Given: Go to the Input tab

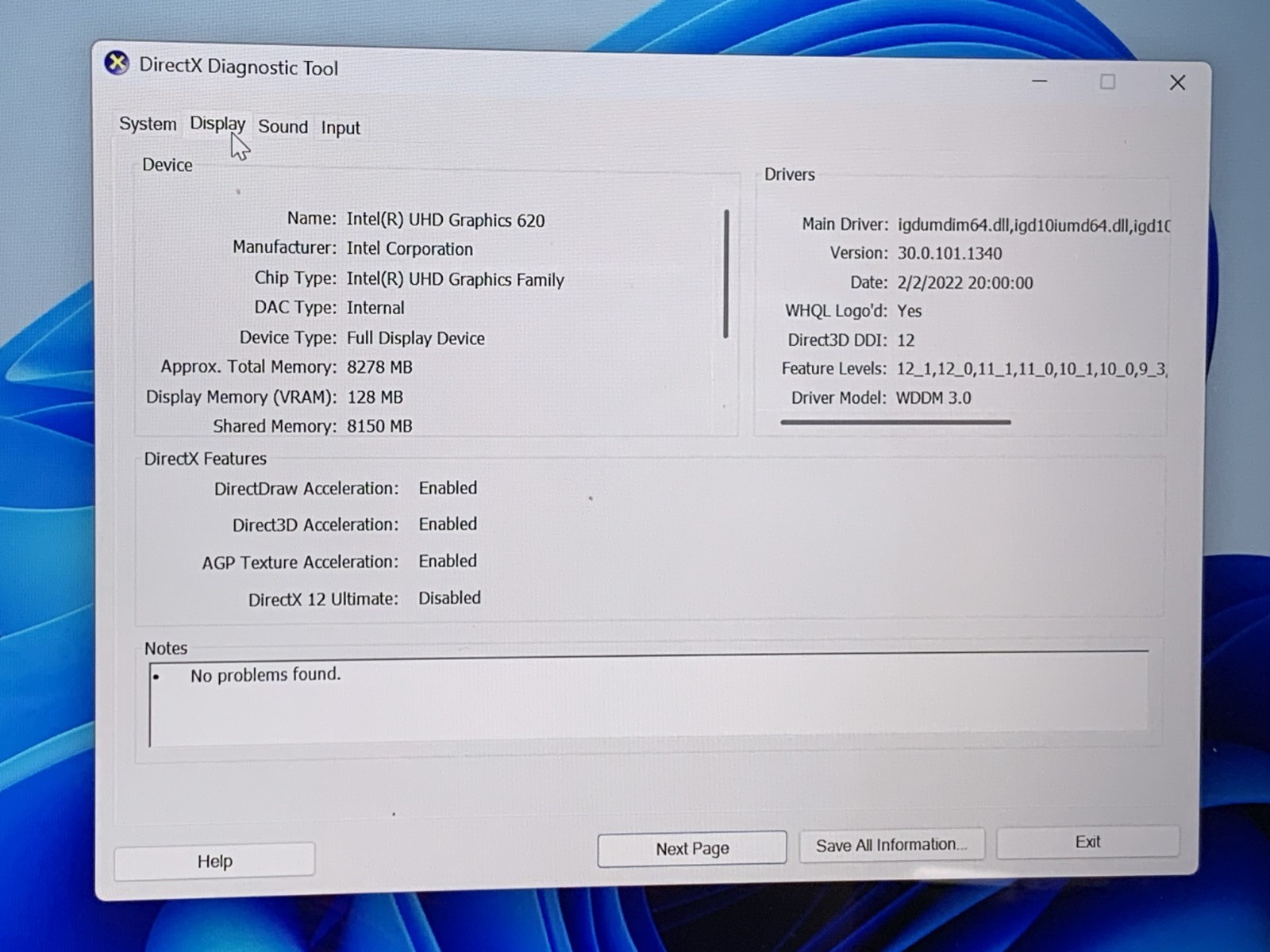Looking at the screenshot, I should [x=341, y=128].
